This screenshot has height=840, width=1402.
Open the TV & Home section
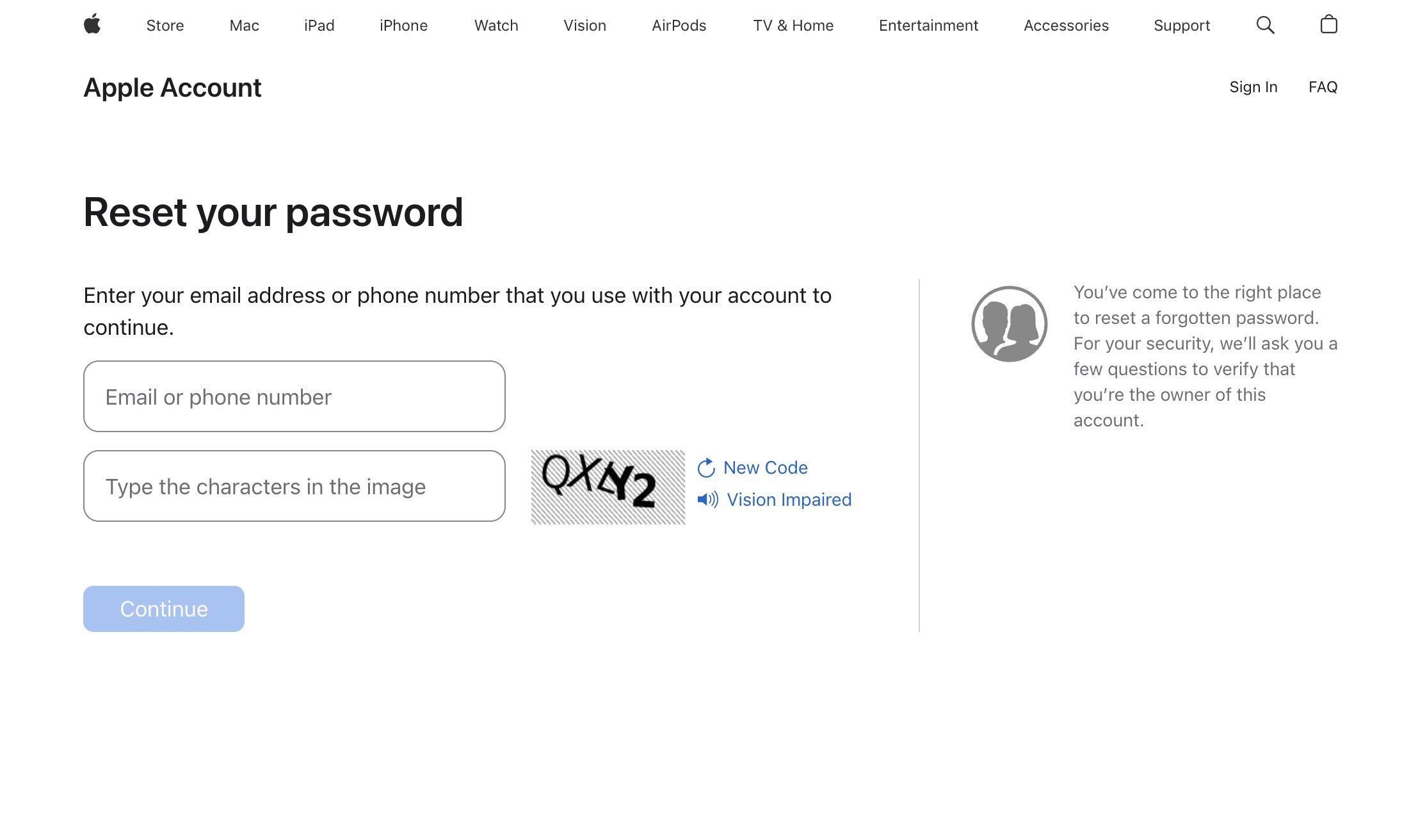[x=793, y=25]
